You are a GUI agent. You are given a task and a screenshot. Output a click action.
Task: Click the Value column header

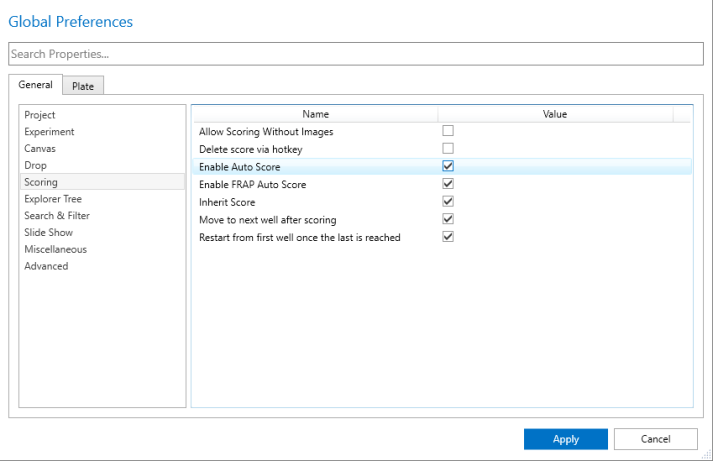coord(555,114)
